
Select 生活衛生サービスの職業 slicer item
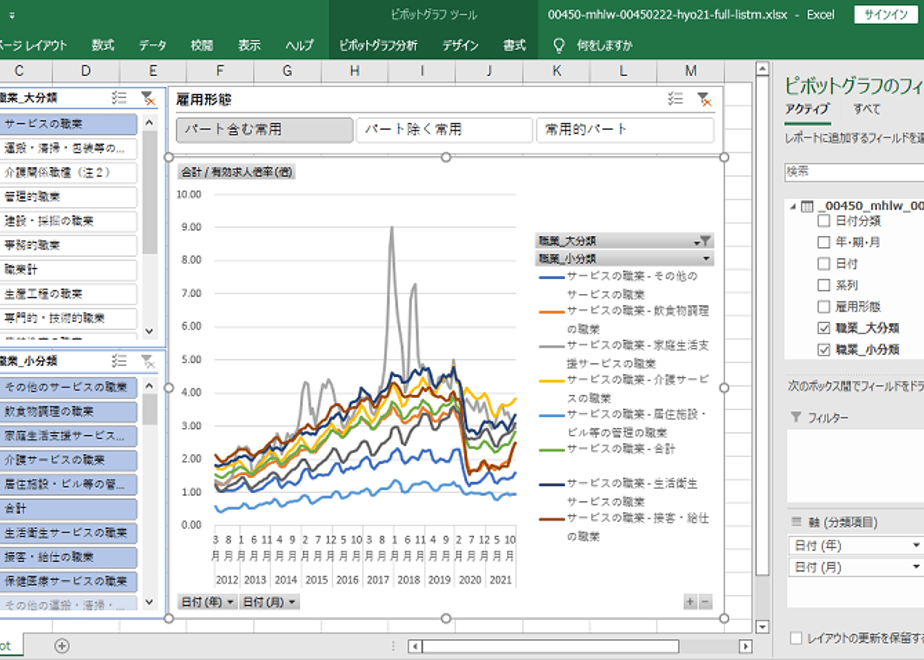(68, 533)
